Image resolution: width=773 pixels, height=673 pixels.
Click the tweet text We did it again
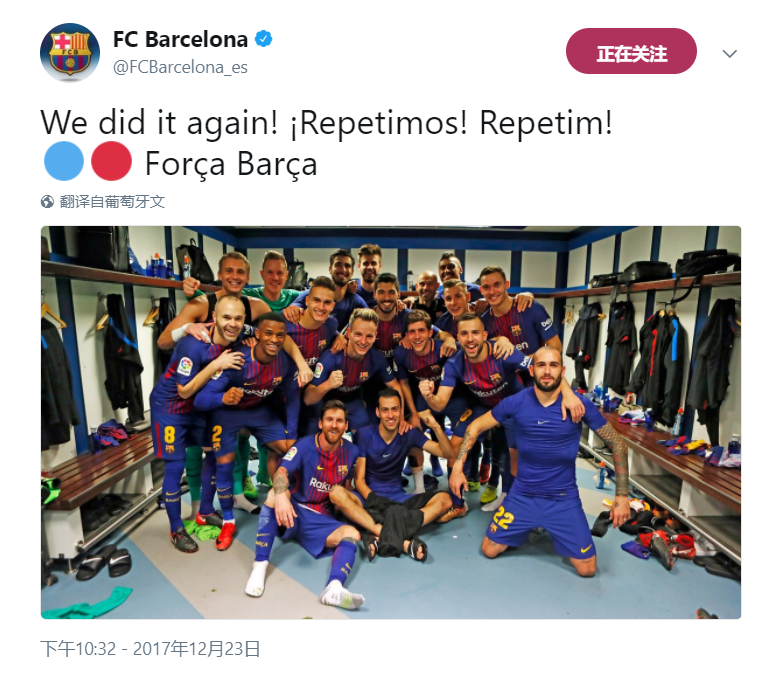click(159, 123)
